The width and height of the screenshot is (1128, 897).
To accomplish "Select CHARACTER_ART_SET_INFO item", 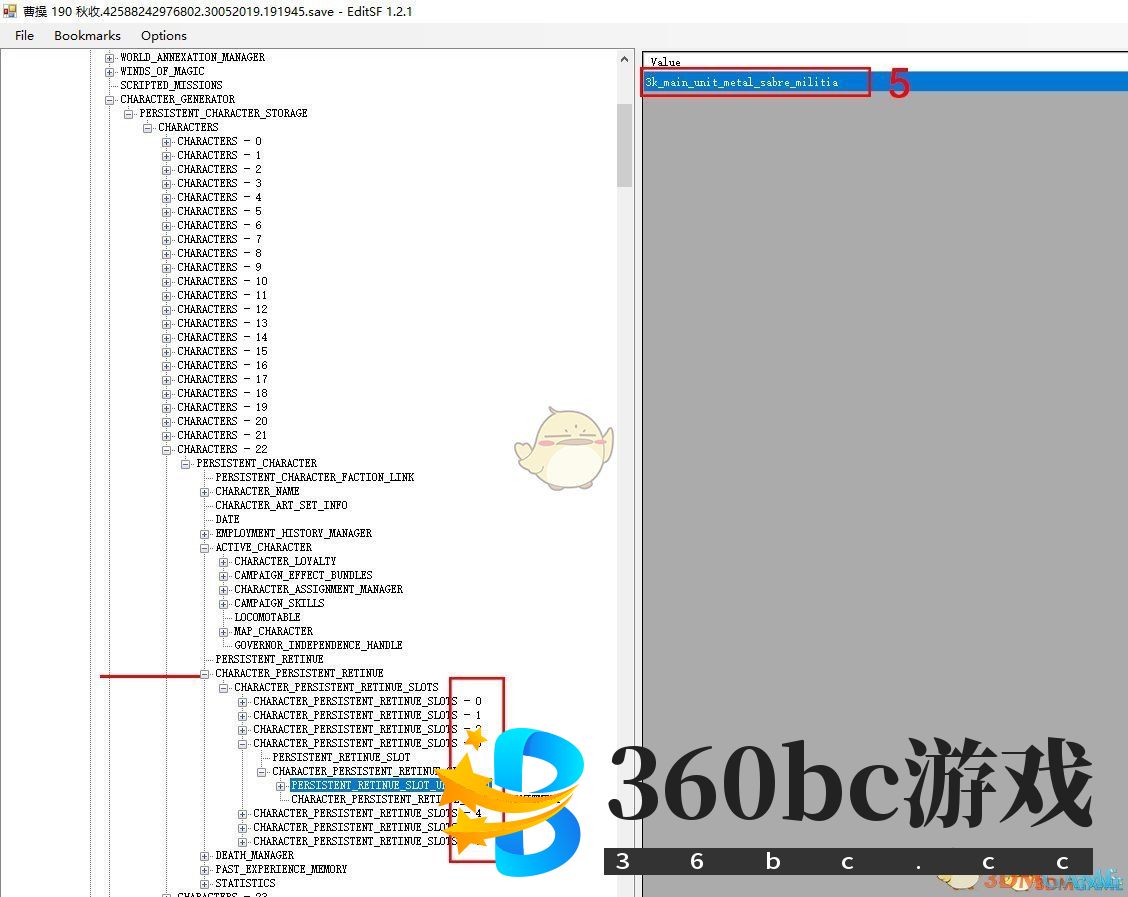I will tap(281, 505).
